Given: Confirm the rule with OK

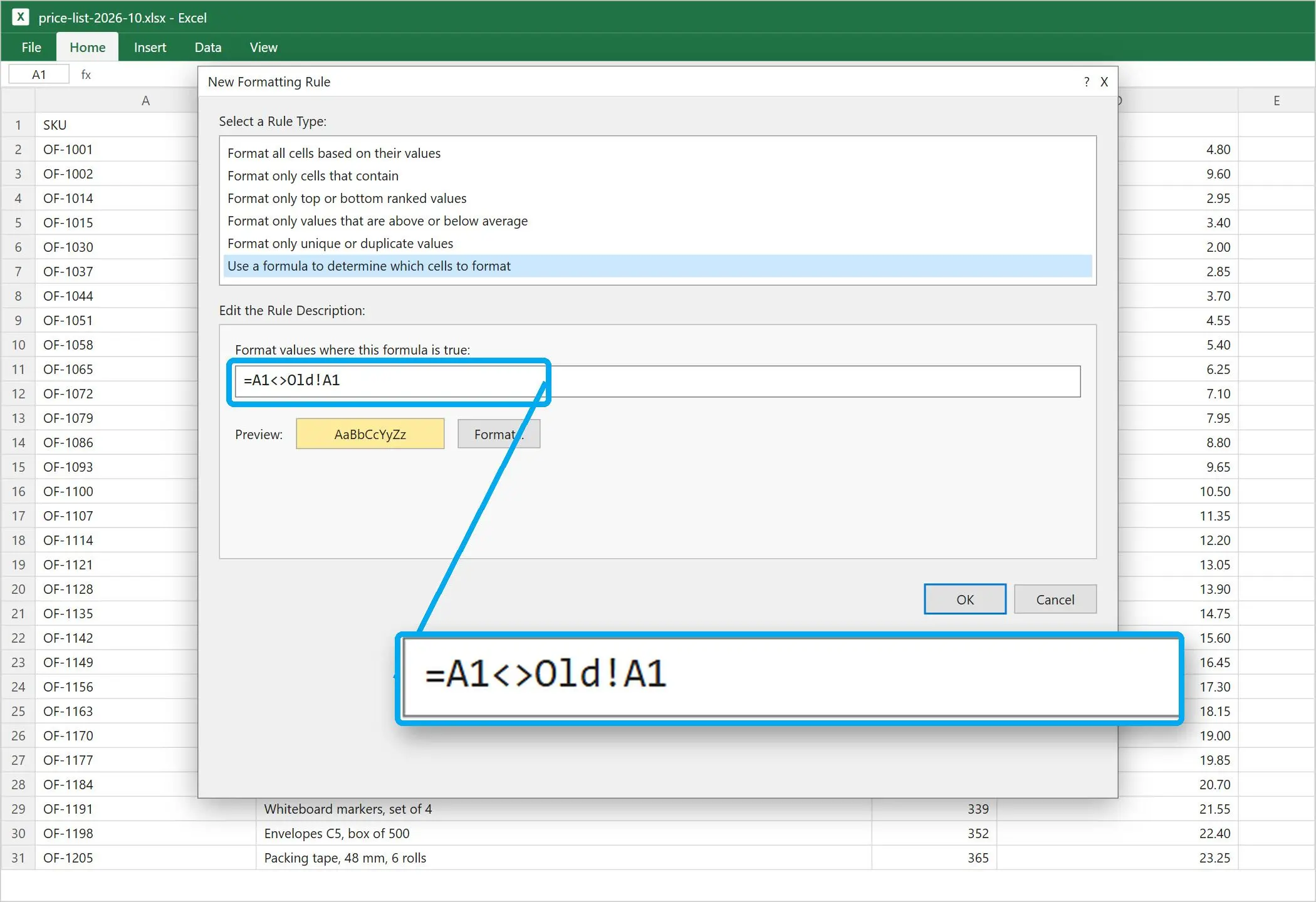Looking at the screenshot, I should coord(965,599).
